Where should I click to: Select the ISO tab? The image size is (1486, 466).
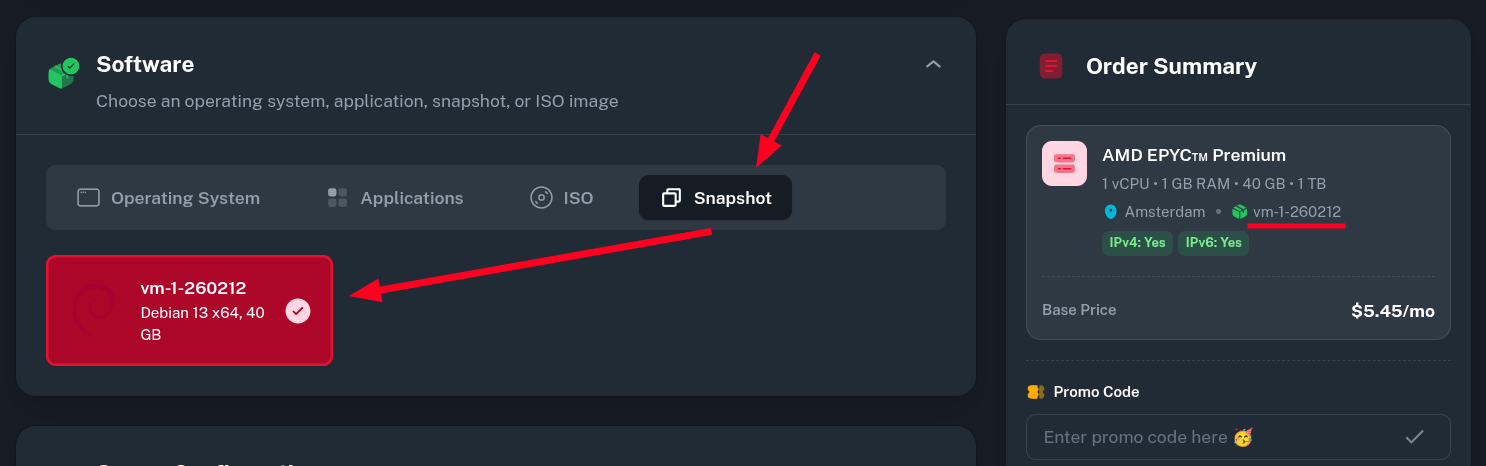(x=562, y=198)
